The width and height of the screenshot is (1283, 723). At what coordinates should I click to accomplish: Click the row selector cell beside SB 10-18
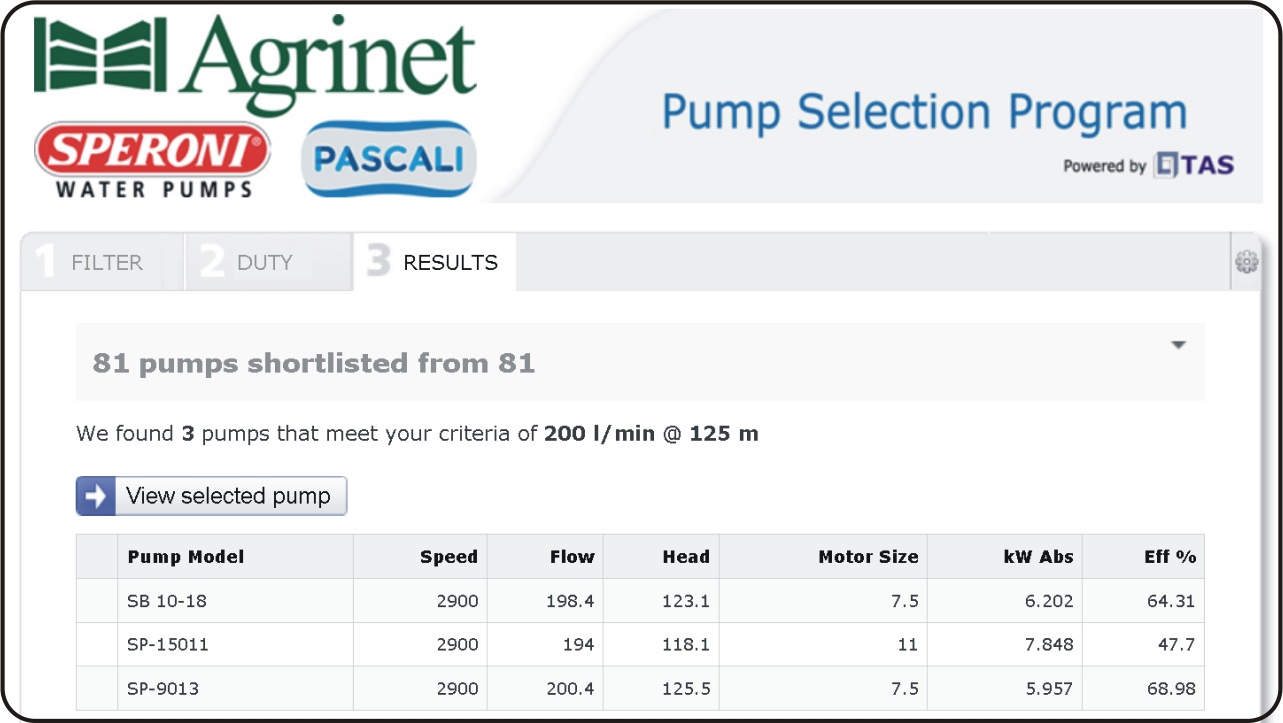tap(97, 601)
